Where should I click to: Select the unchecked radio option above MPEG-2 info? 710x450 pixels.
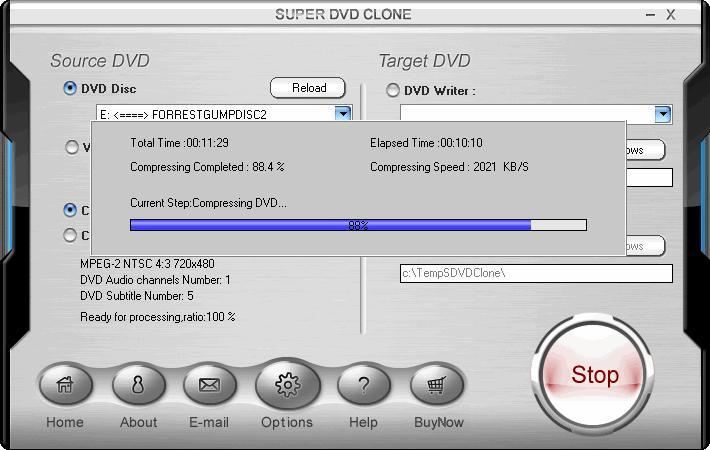pyautogui.click(x=70, y=235)
